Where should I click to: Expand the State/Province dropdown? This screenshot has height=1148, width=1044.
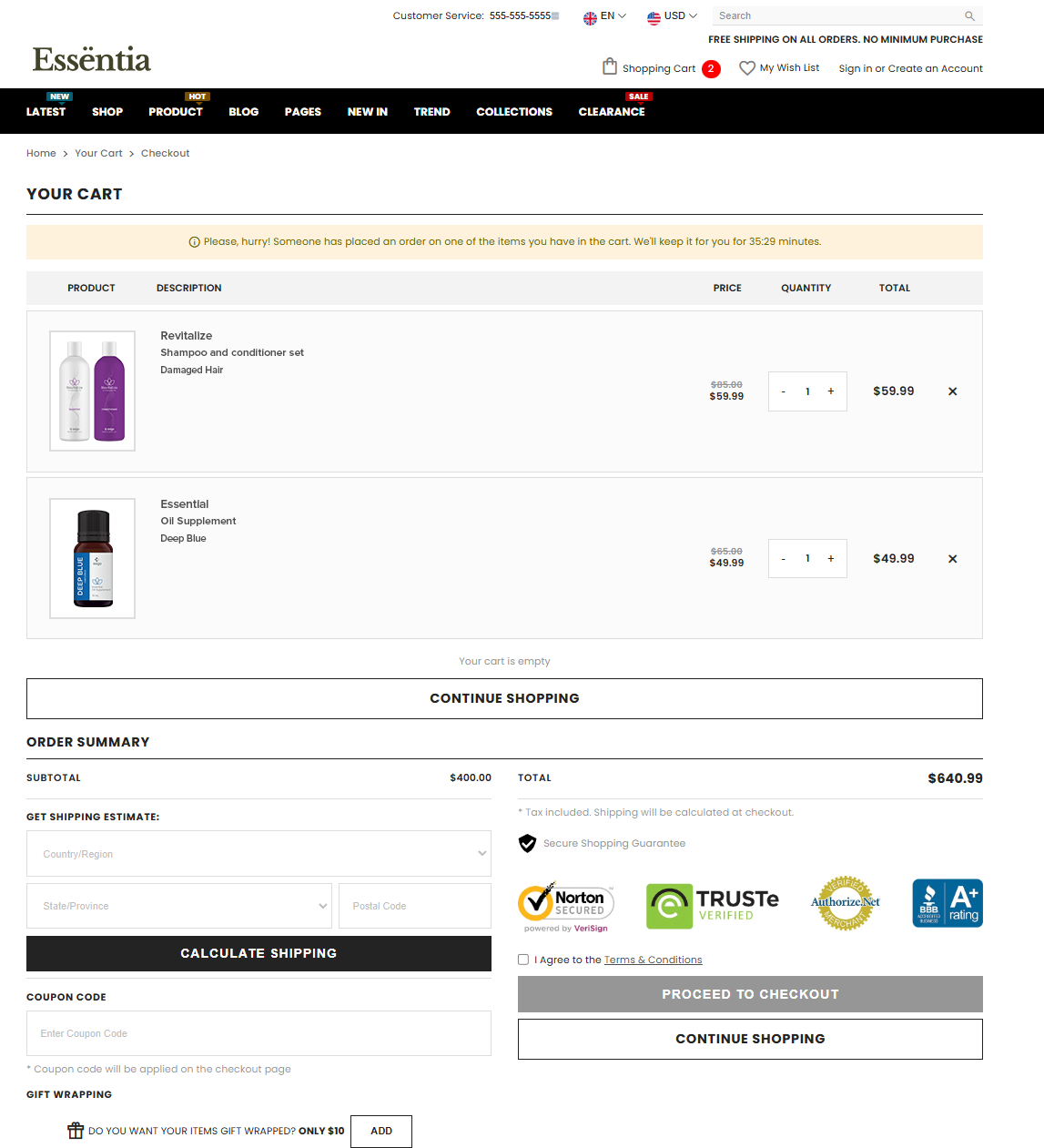point(179,906)
